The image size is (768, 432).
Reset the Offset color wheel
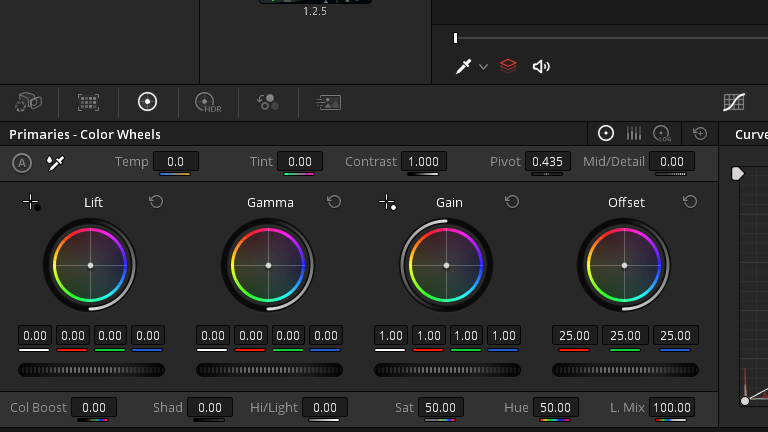click(690, 202)
